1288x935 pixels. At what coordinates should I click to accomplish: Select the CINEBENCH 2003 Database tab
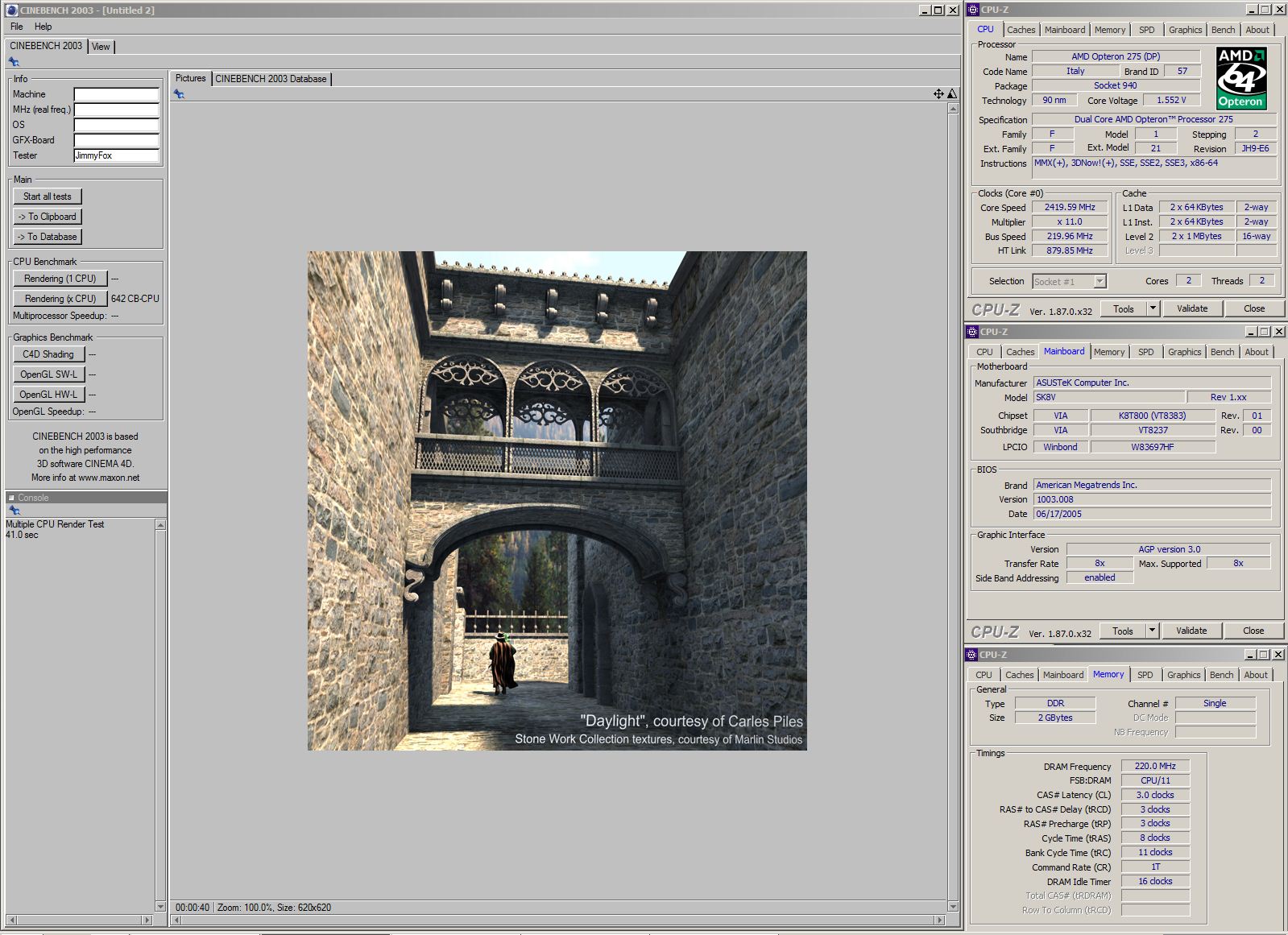271,79
